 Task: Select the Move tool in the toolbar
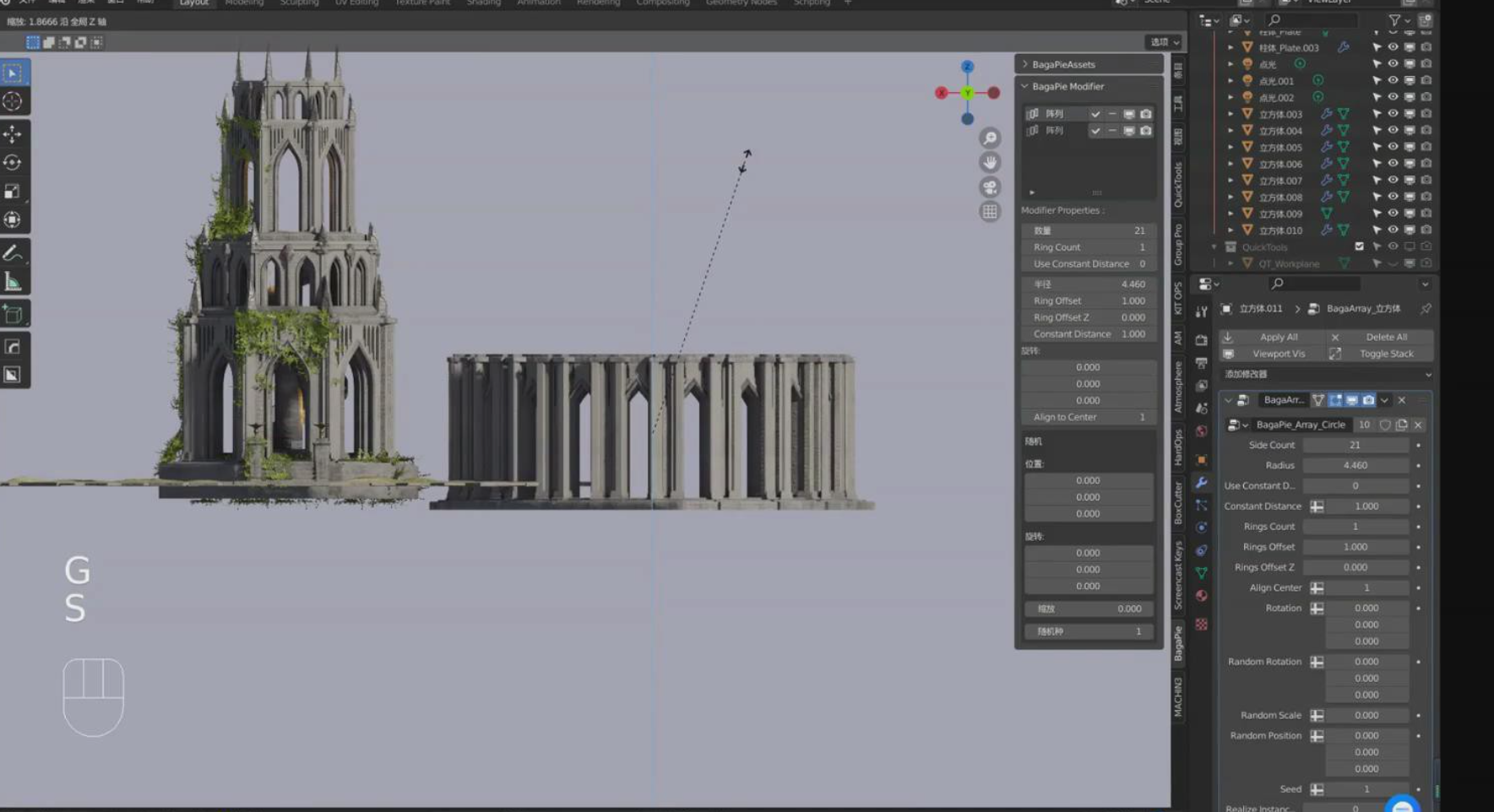click(13, 134)
